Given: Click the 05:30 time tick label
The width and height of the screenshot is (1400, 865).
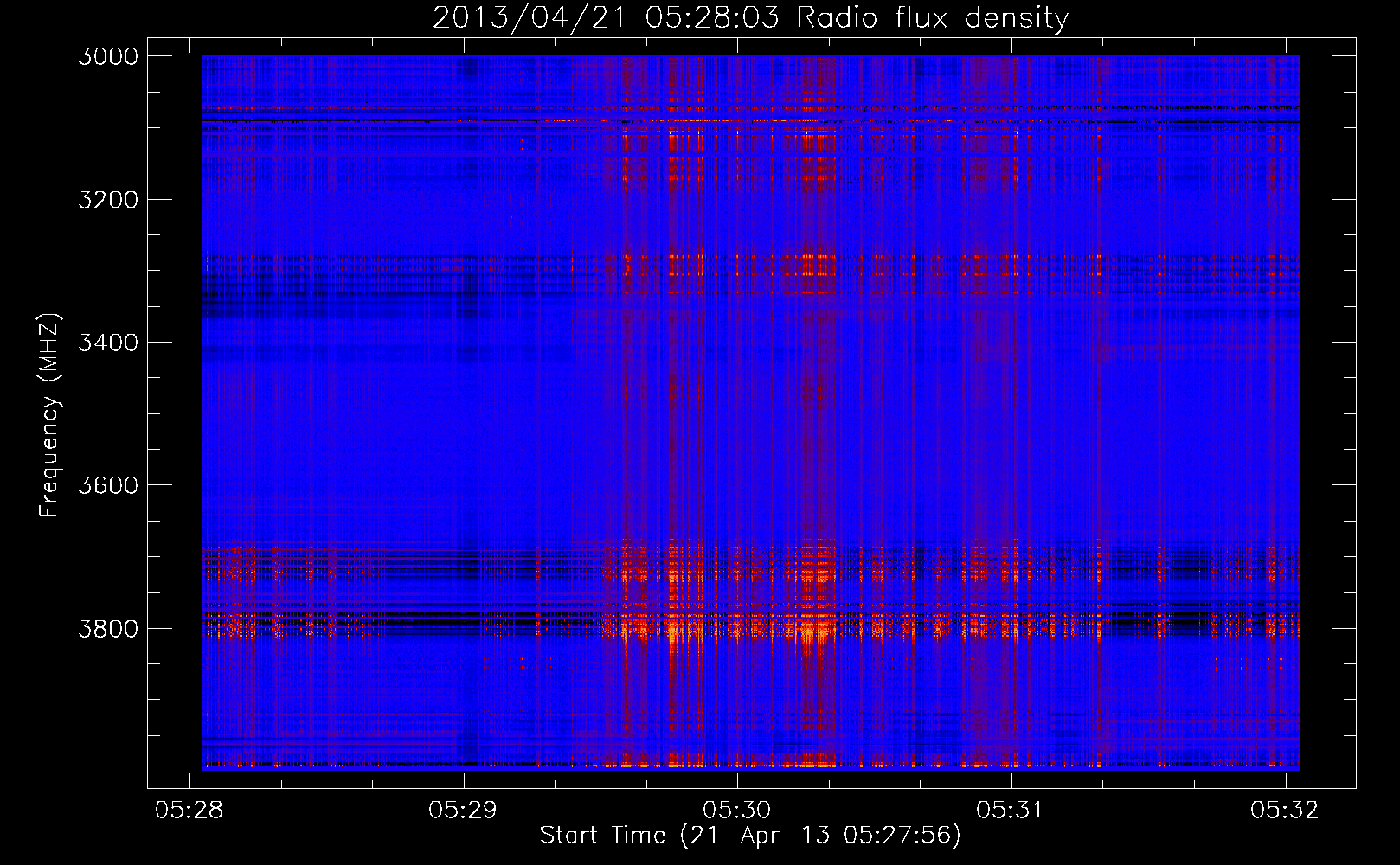Looking at the screenshot, I should (x=736, y=810).
